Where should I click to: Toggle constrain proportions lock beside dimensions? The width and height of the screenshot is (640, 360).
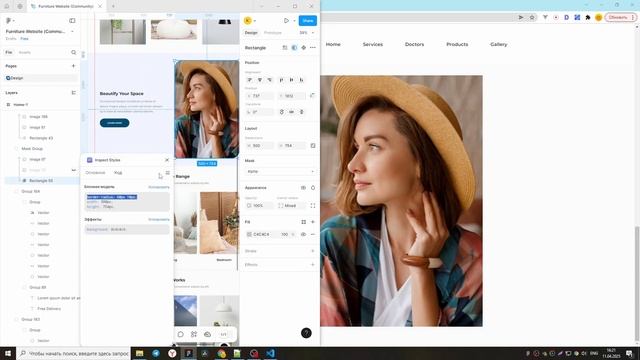[313, 146]
